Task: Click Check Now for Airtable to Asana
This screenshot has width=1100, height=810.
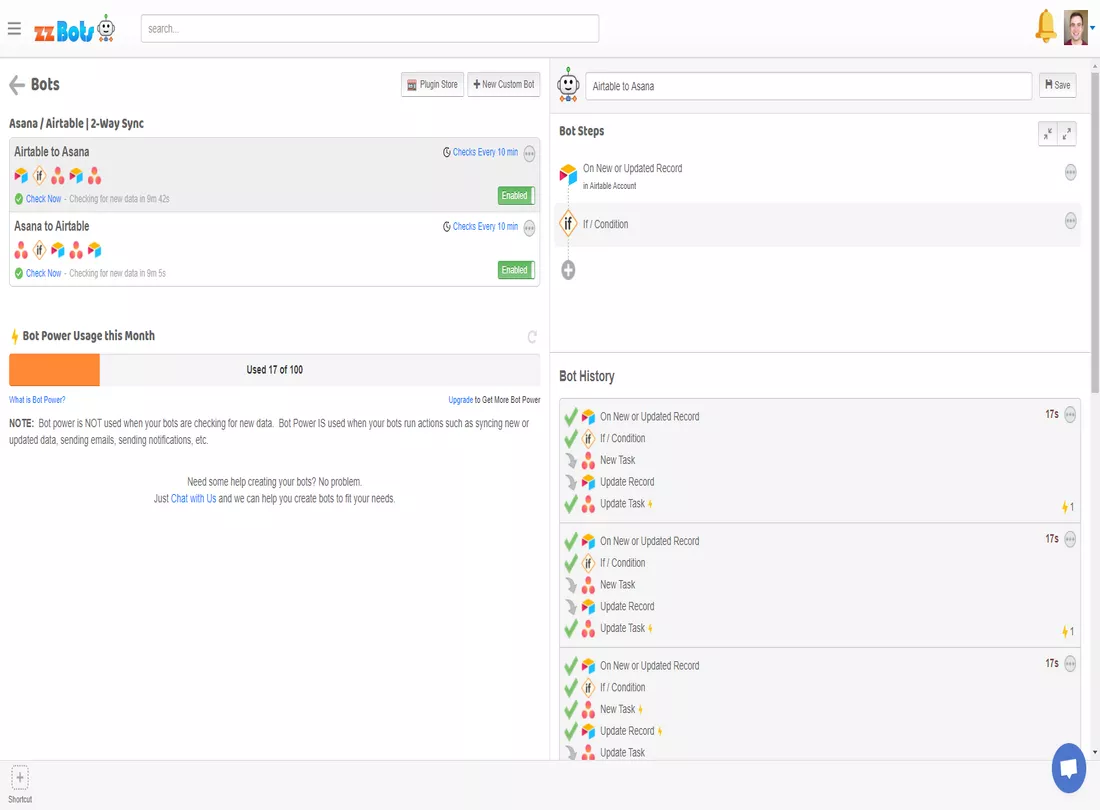Action: coord(43,199)
